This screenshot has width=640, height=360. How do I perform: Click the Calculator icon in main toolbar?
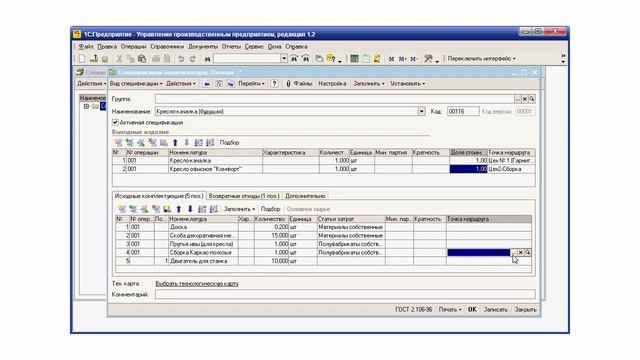pyautogui.click(x=354, y=59)
